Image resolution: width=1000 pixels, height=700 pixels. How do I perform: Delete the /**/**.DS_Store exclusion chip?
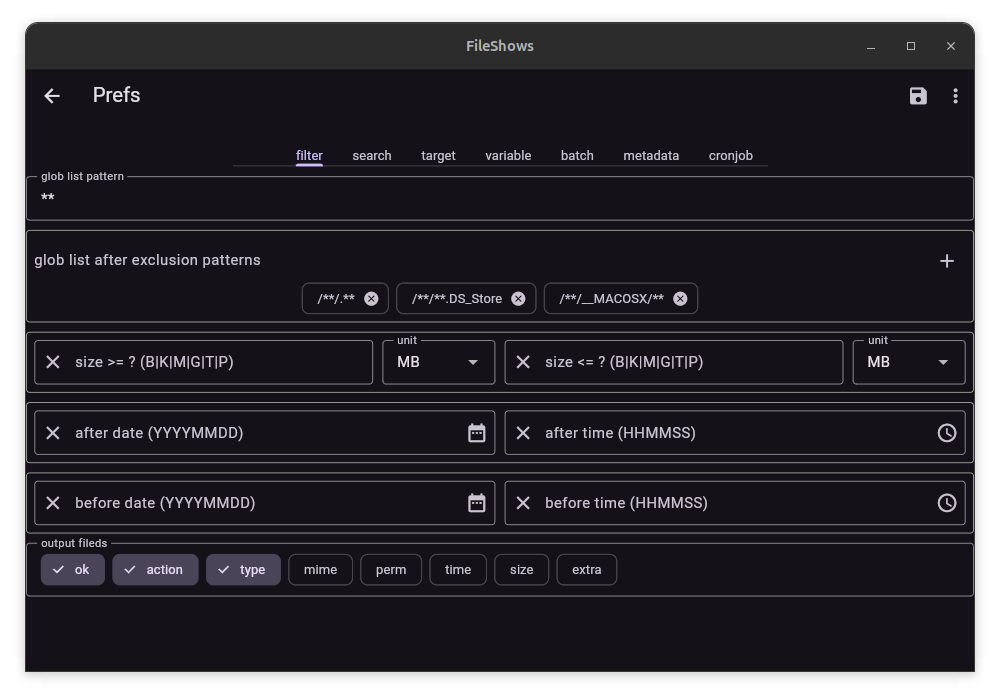click(518, 299)
